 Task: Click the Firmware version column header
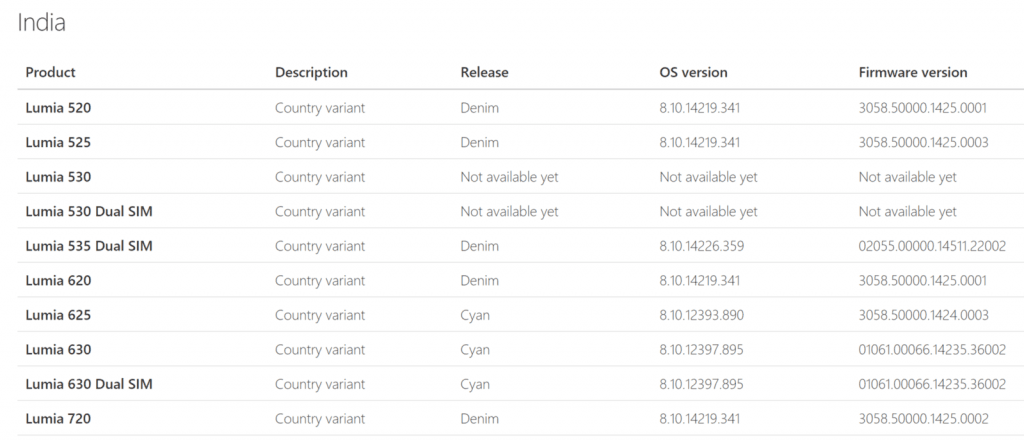912,72
